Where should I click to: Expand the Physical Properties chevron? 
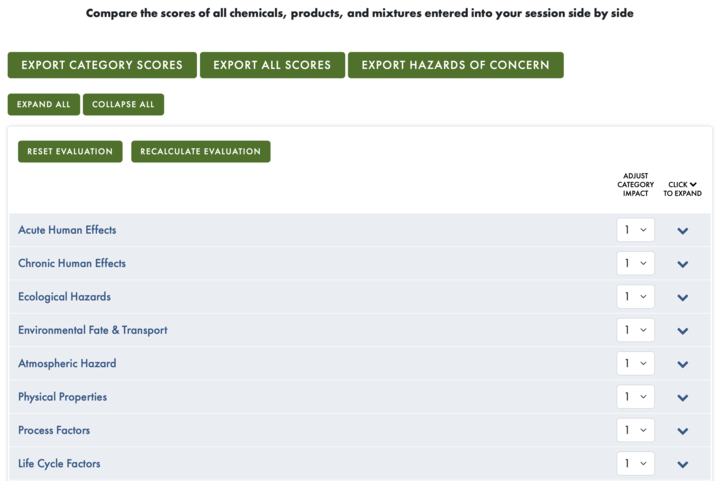(682, 398)
